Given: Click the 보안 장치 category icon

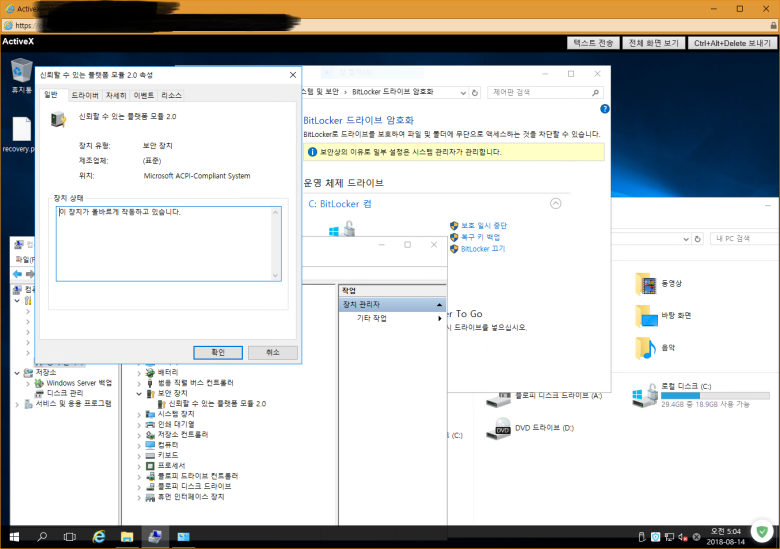Looking at the screenshot, I should coord(150,393).
